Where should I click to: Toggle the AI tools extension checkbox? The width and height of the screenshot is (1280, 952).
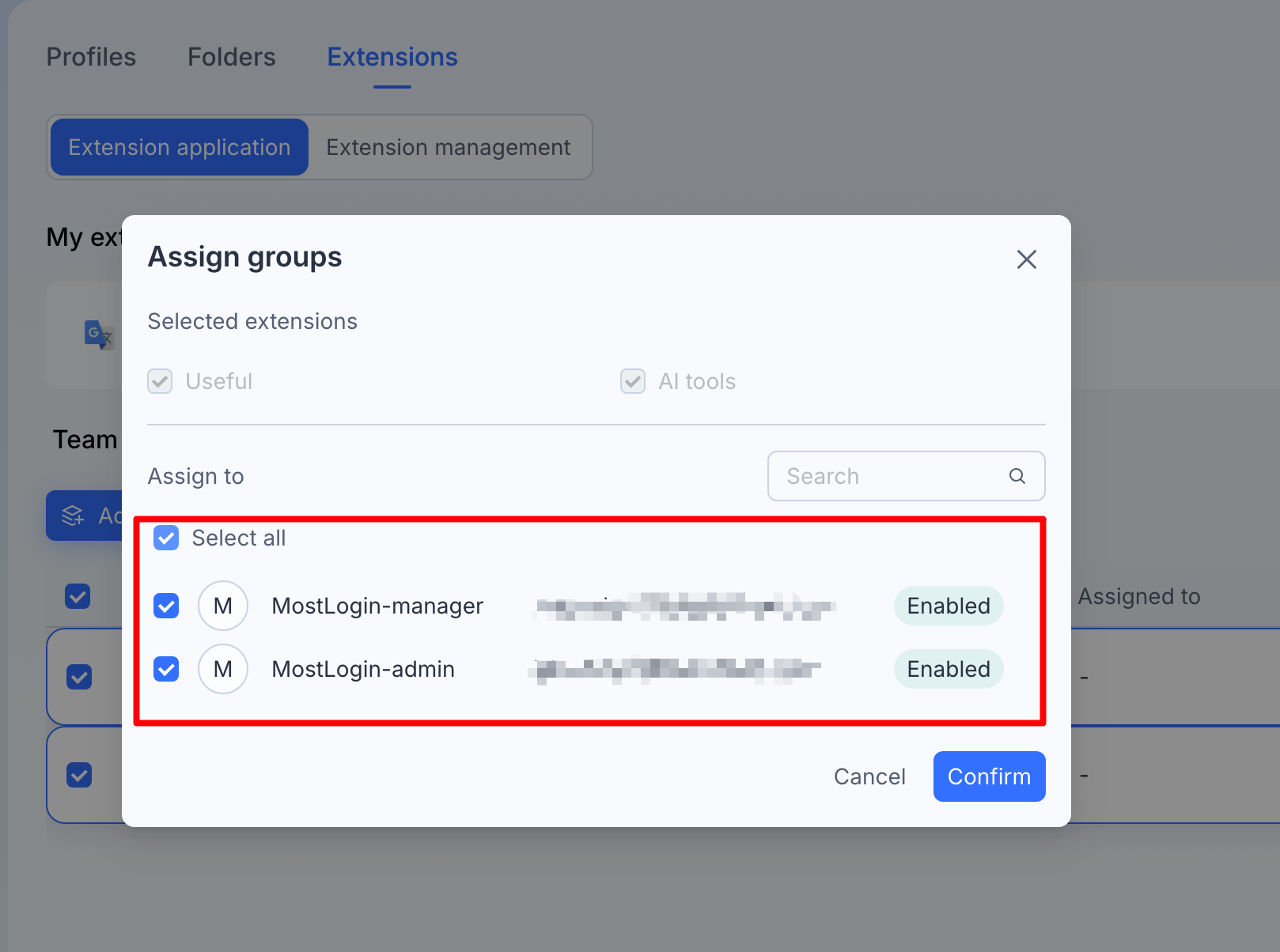(x=633, y=381)
